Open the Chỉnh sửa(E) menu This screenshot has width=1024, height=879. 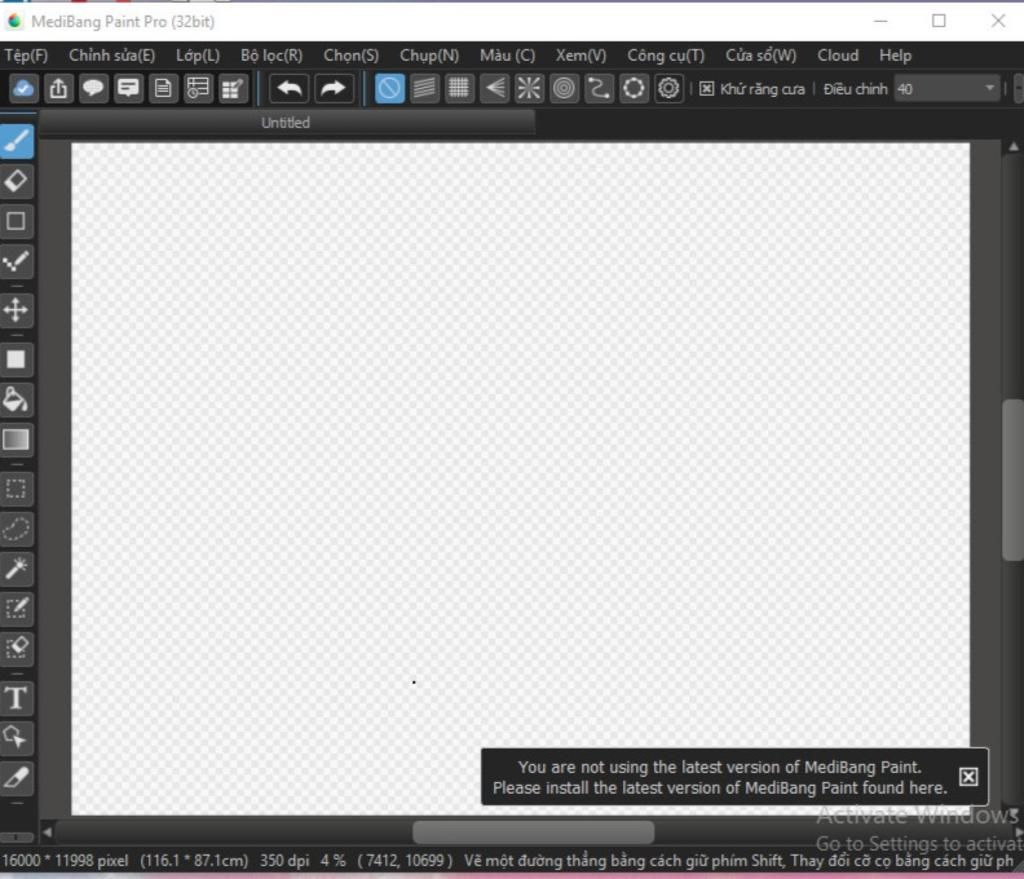[x=112, y=56]
